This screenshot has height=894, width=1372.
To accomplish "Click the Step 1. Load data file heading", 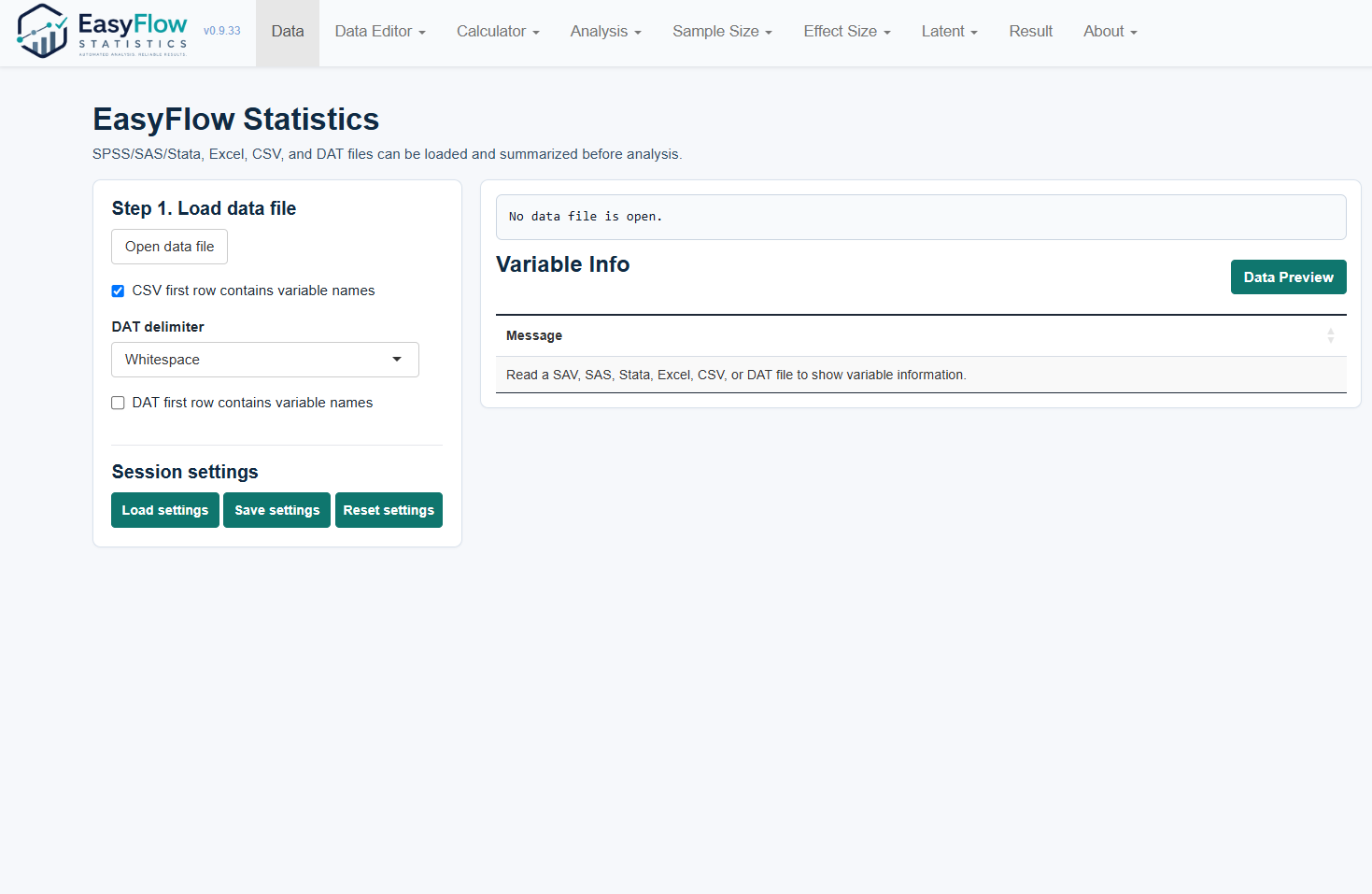I will click(204, 208).
